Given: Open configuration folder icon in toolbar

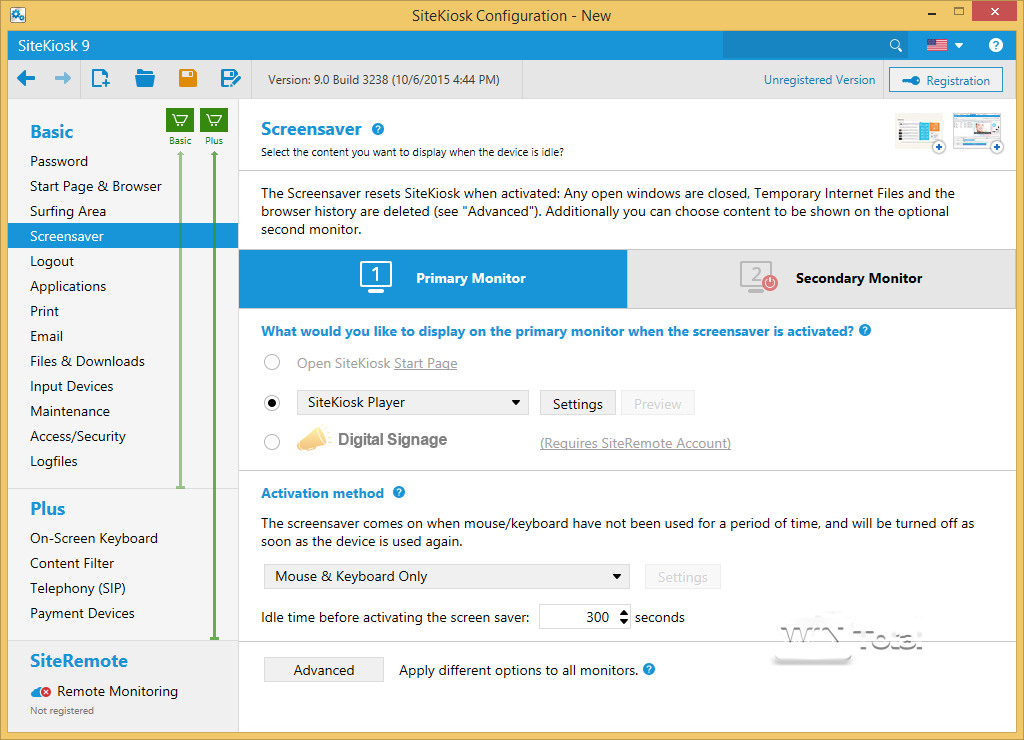Looking at the screenshot, I should (x=144, y=79).
